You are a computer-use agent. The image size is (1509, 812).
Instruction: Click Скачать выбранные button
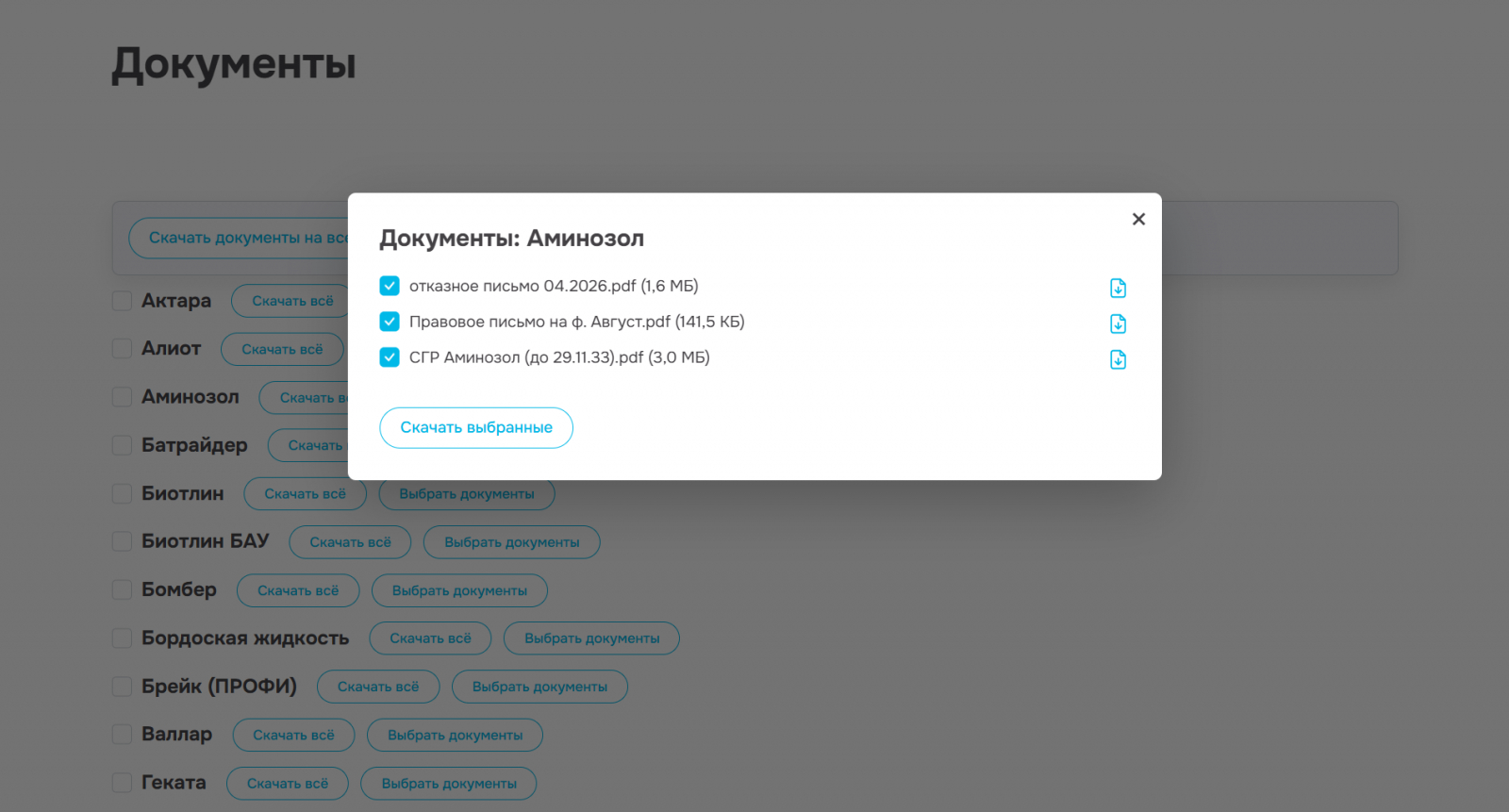click(x=476, y=427)
